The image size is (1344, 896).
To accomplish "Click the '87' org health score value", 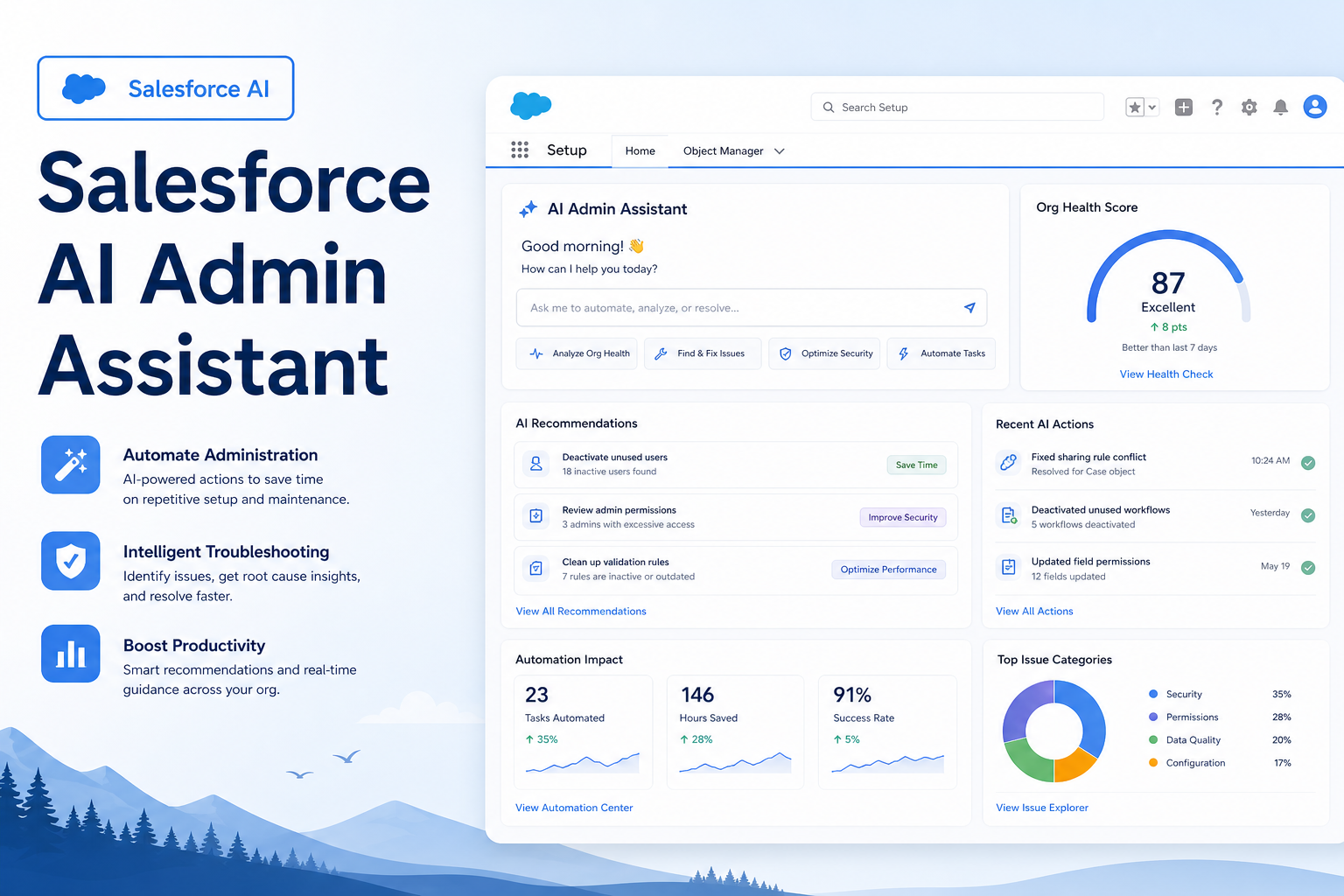I will coord(1168,283).
